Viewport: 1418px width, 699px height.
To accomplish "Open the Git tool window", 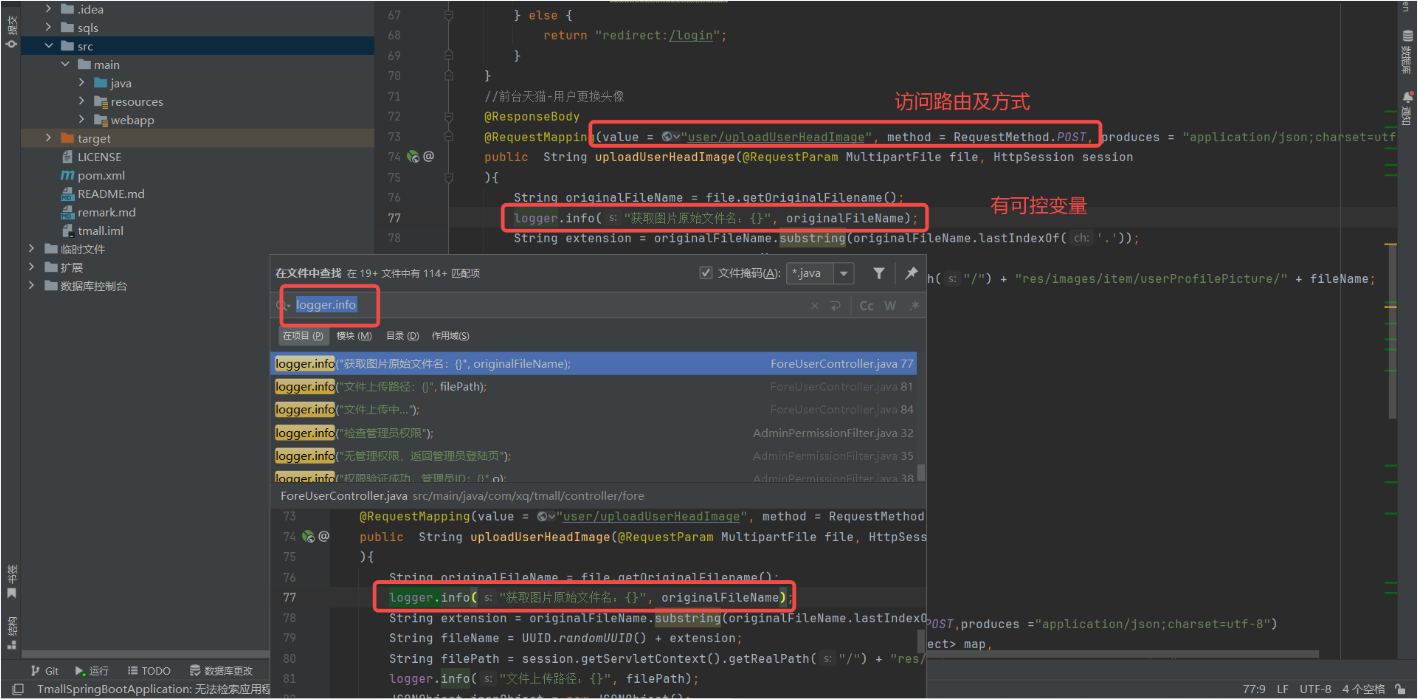I will click(x=45, y=671).
